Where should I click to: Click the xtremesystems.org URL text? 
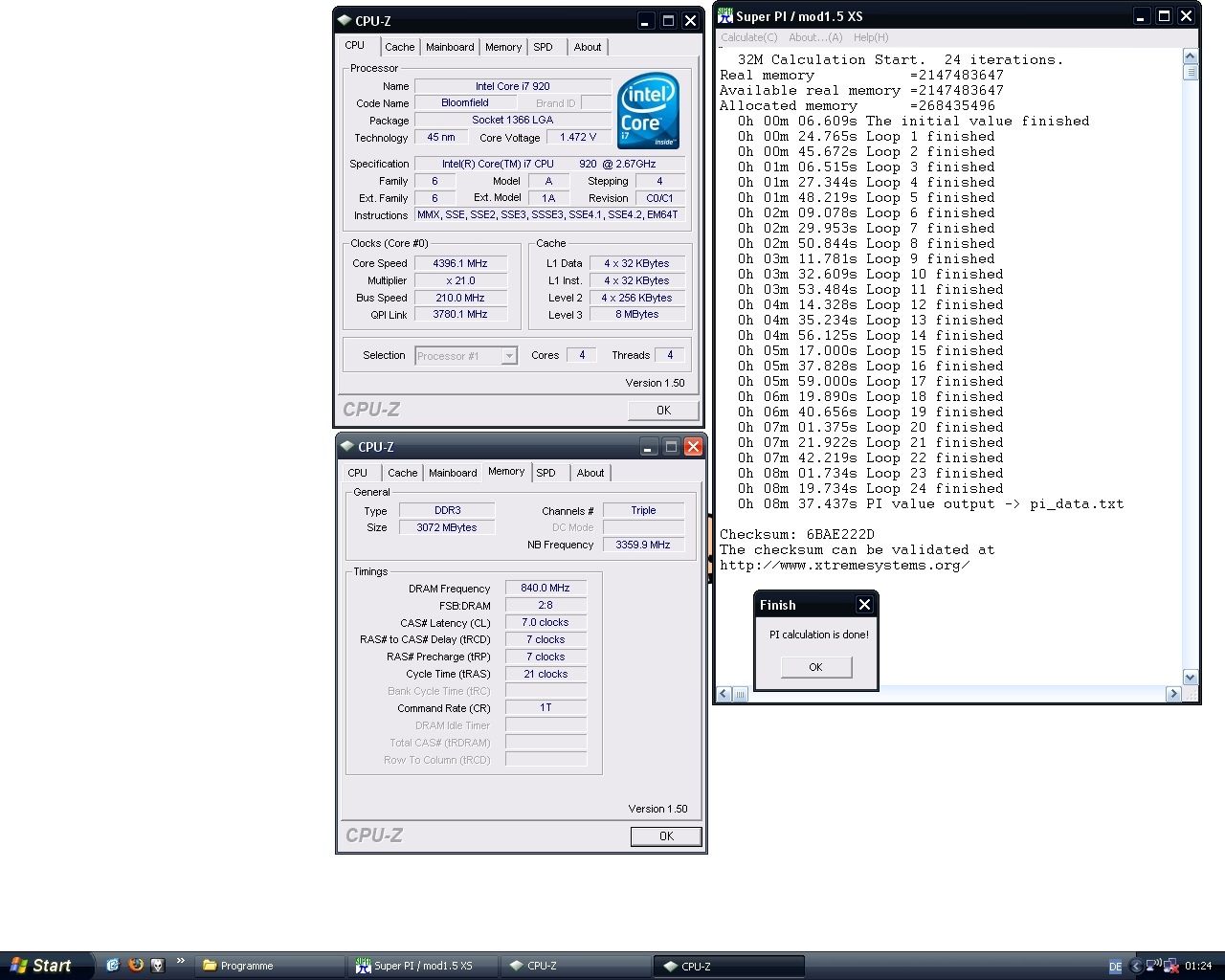coord(845,566)
